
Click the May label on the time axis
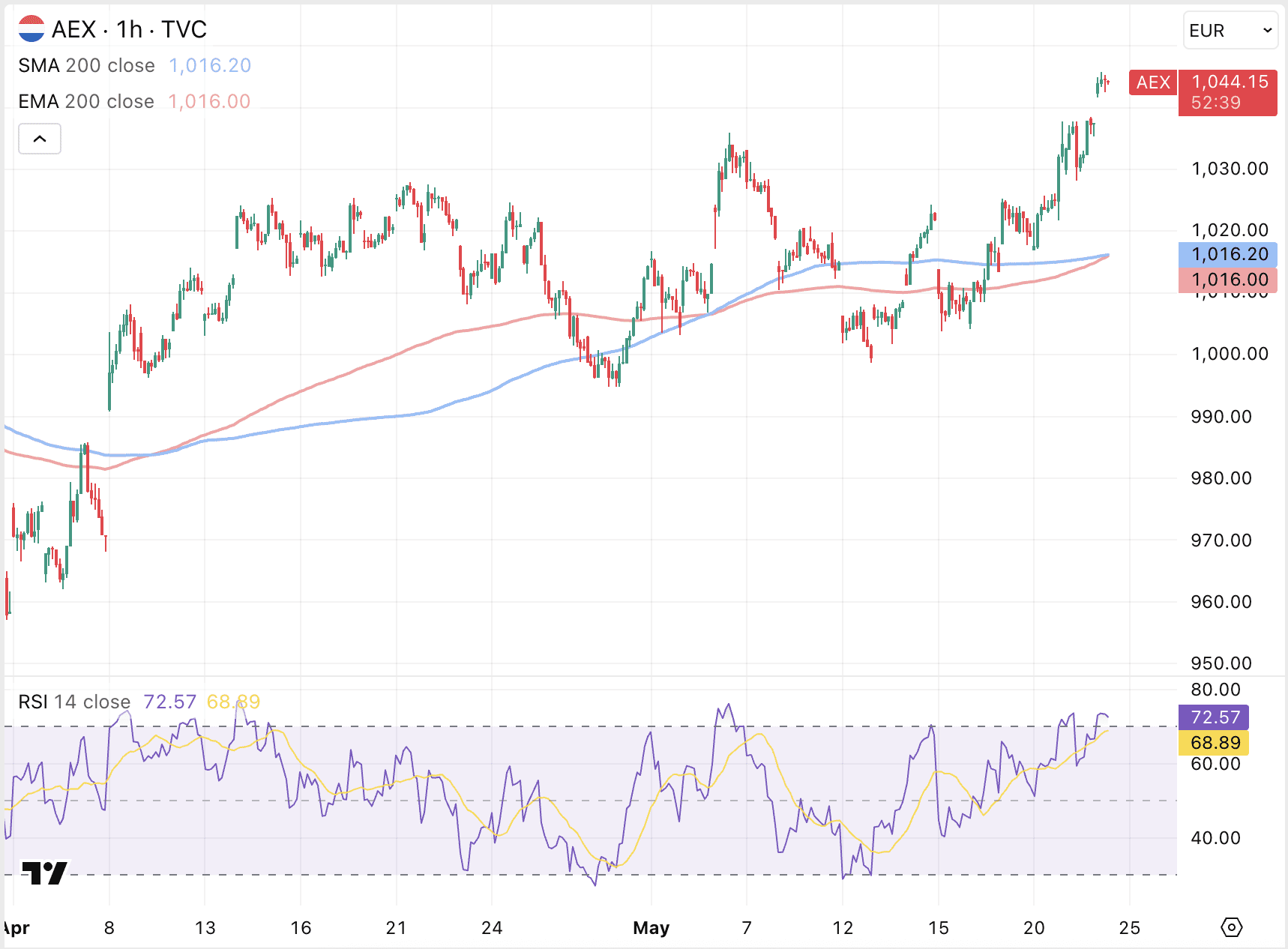[651, 928]
